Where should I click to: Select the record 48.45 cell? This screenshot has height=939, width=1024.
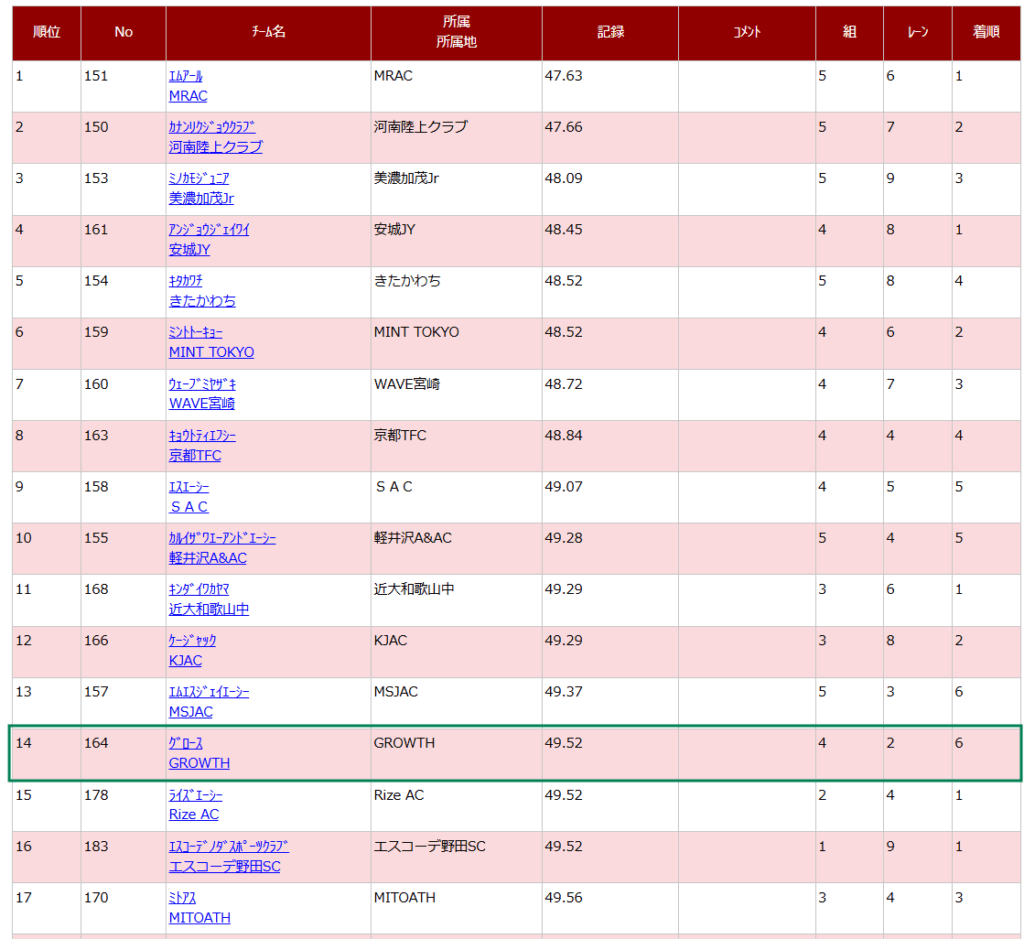(611, 241)
